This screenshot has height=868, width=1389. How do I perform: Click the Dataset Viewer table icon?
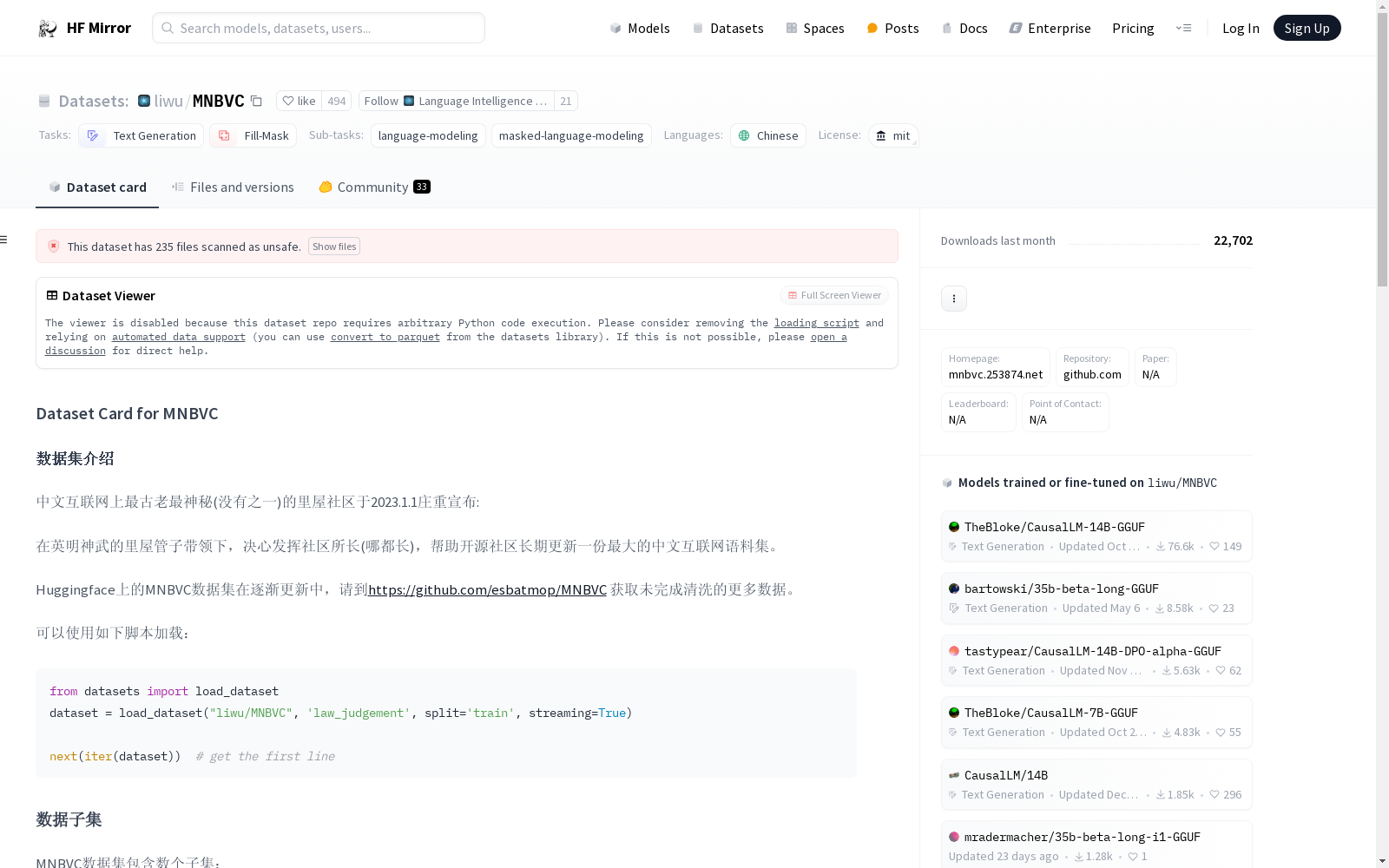52,295
